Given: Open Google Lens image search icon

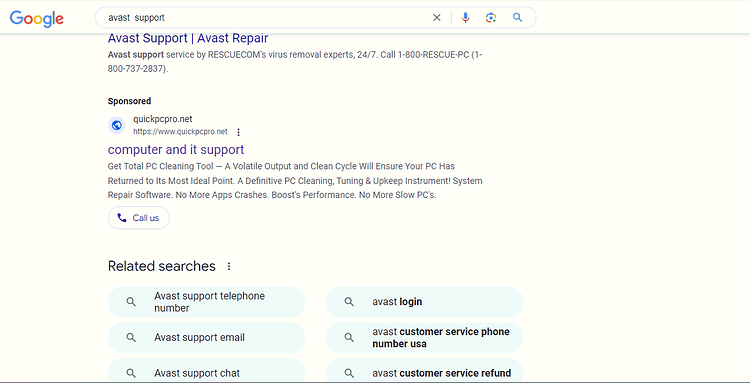Looking at the screenshot, I should [x=490, y=18].
